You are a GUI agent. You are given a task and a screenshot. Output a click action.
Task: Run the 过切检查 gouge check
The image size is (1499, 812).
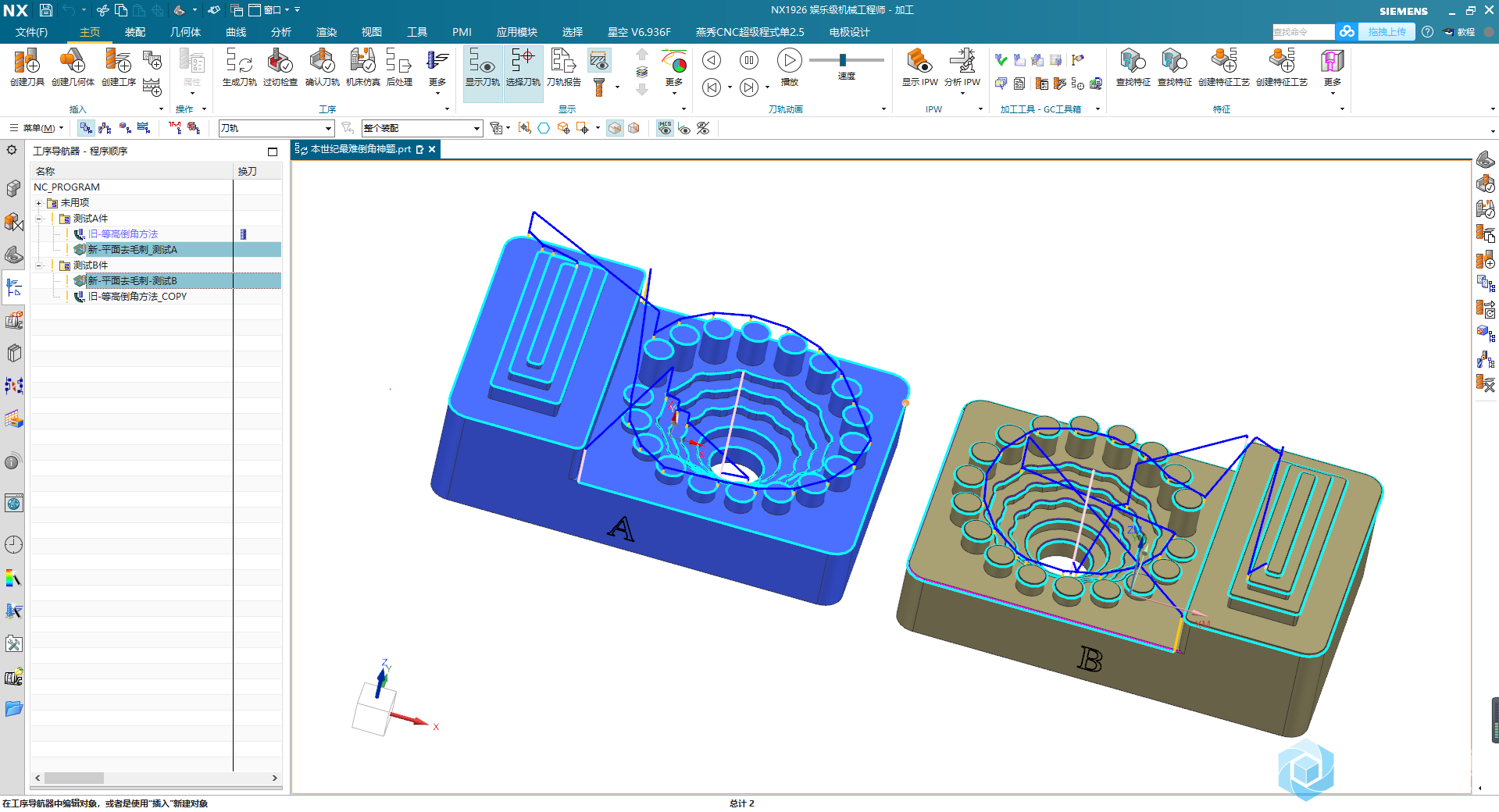[x=280, y=66]
